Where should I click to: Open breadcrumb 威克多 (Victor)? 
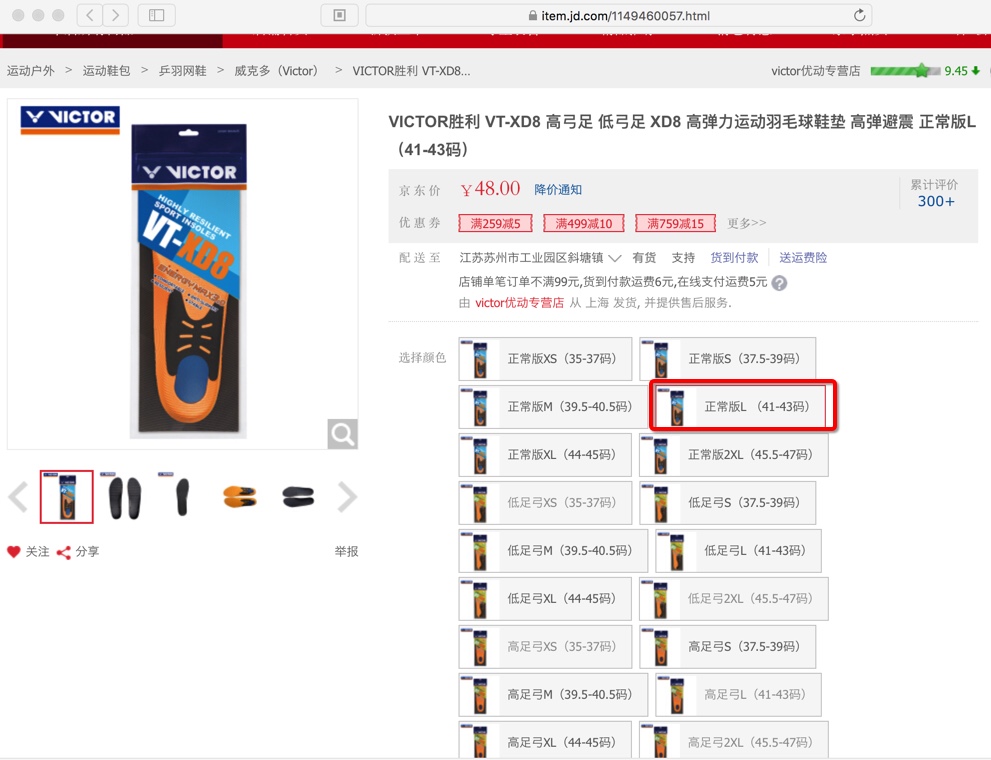(x=276, y=71)
